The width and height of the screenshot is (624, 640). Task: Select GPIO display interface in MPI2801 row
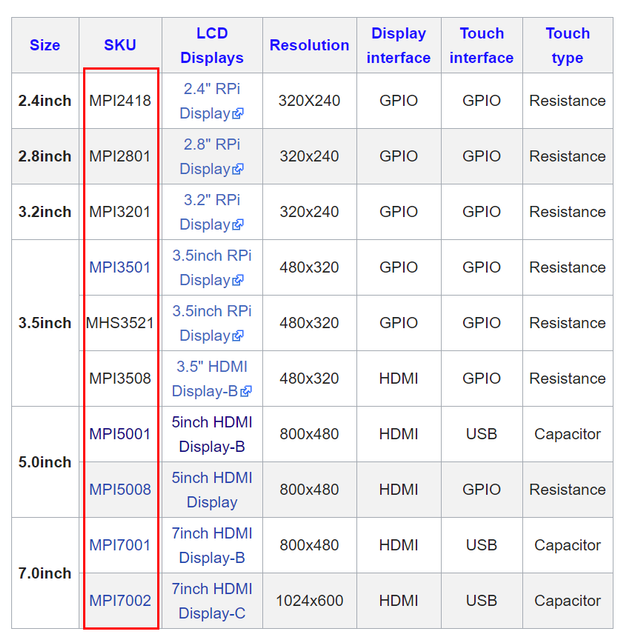point(398,156)
